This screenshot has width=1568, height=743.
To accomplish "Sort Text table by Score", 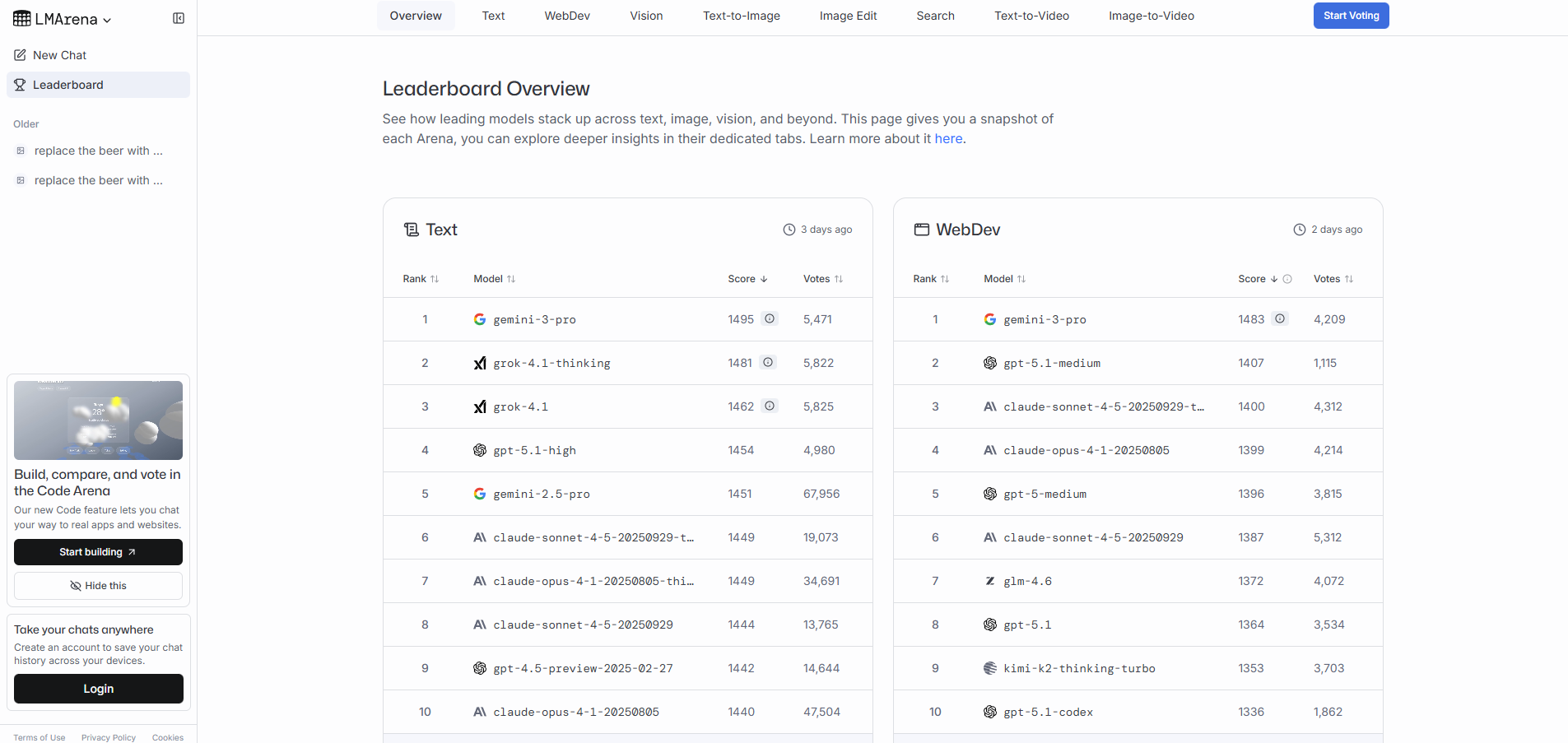I will 747,279.
